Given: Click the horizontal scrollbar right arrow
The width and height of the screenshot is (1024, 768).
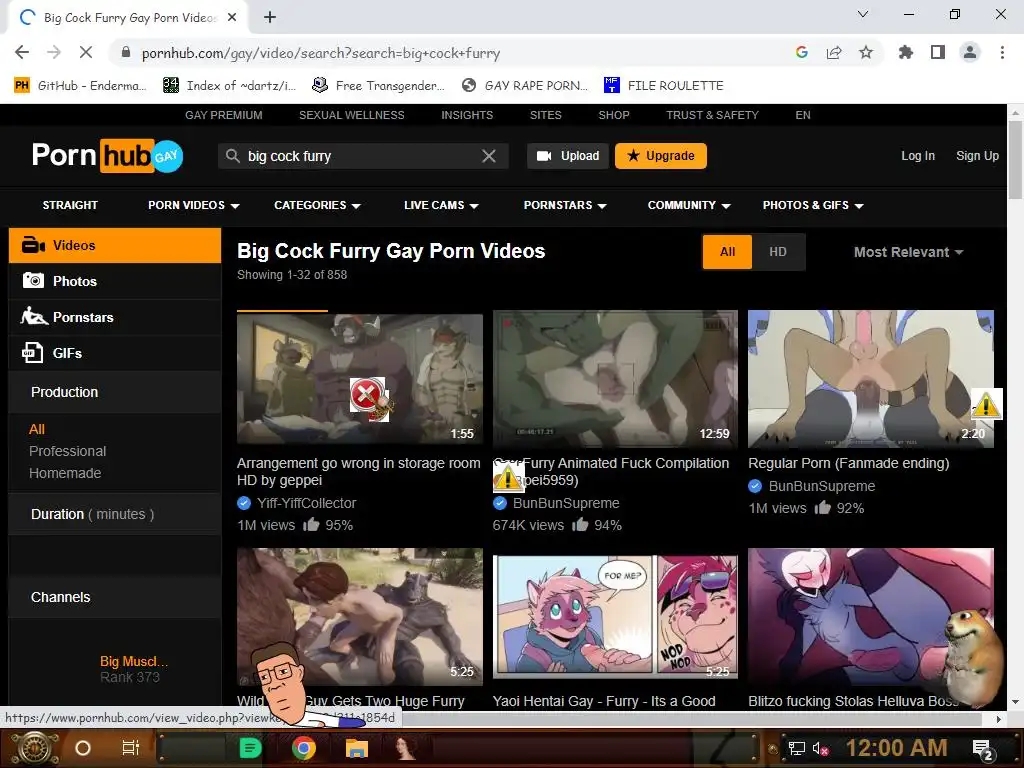Looking at the screenshot, I should click(999, 719).
